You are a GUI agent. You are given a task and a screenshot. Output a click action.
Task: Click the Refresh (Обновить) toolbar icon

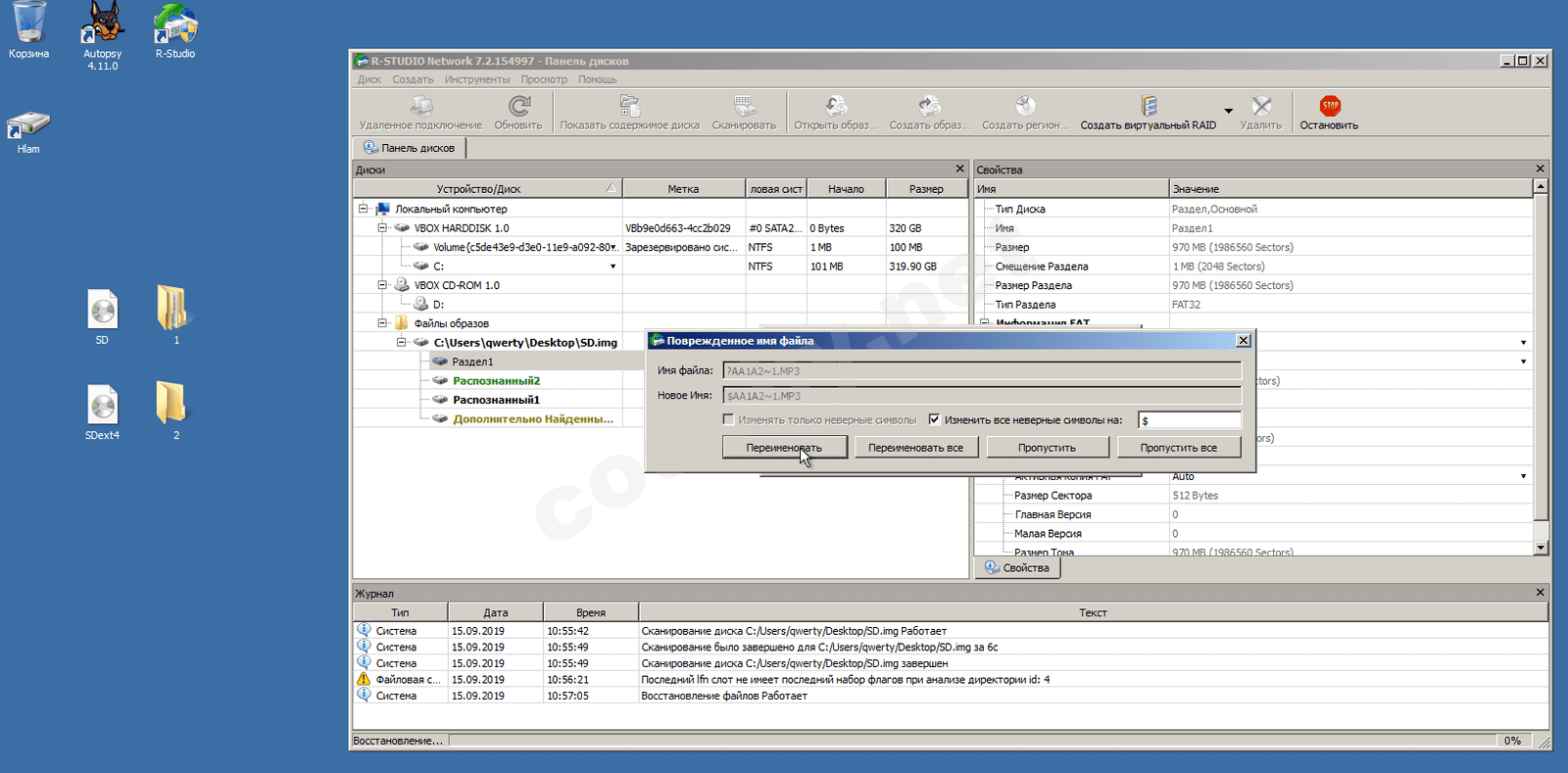[x=518, y=106]
